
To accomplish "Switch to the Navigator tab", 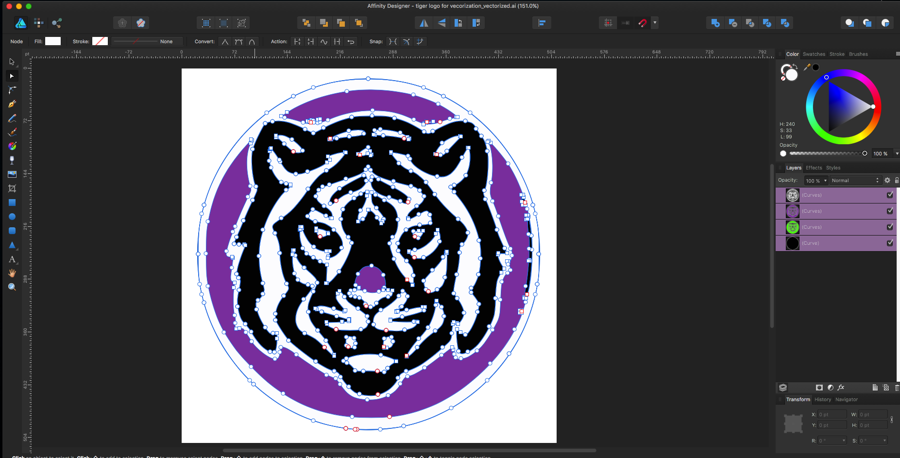I will (846, 399).
